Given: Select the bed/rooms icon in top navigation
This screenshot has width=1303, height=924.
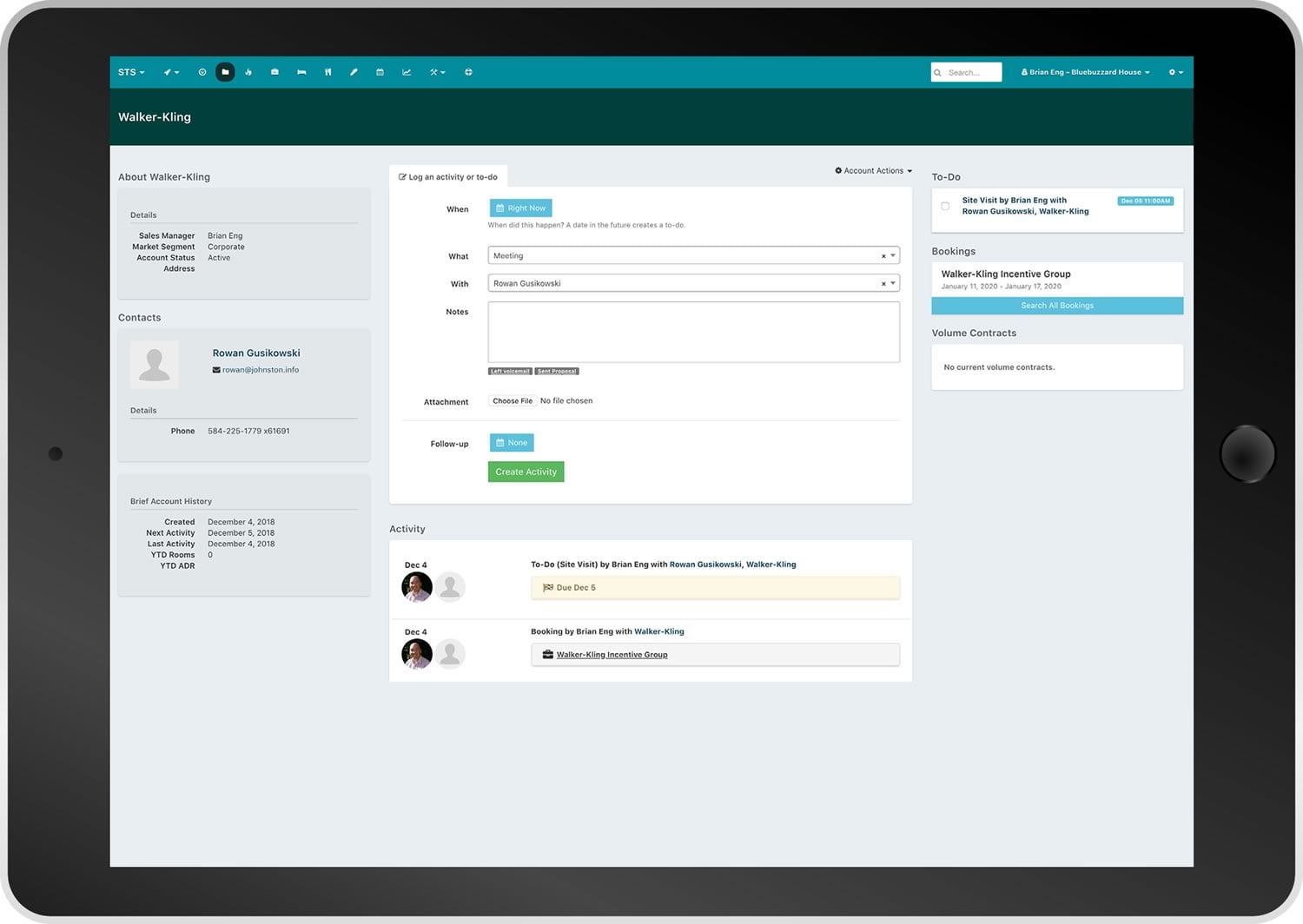Looking at the screenshot, I should point(301,72).
